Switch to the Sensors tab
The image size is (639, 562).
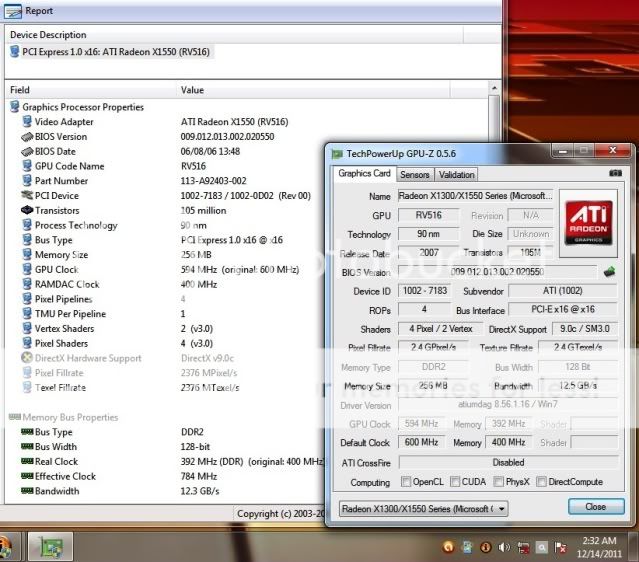coord(414,175)
